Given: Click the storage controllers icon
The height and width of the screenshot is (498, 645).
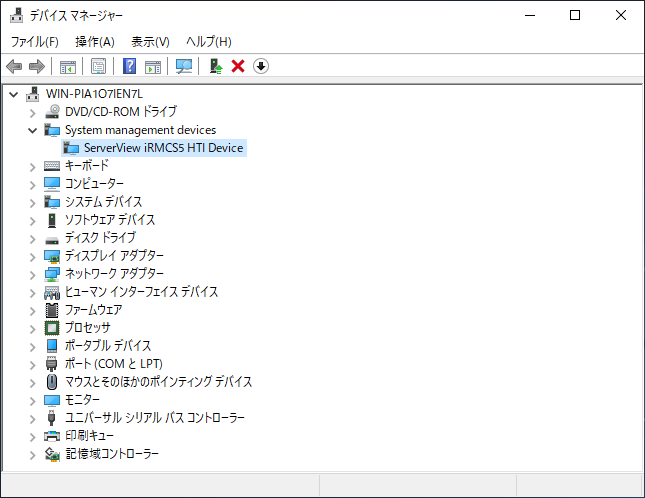Looking at the screenshot, I should point(52,454).
